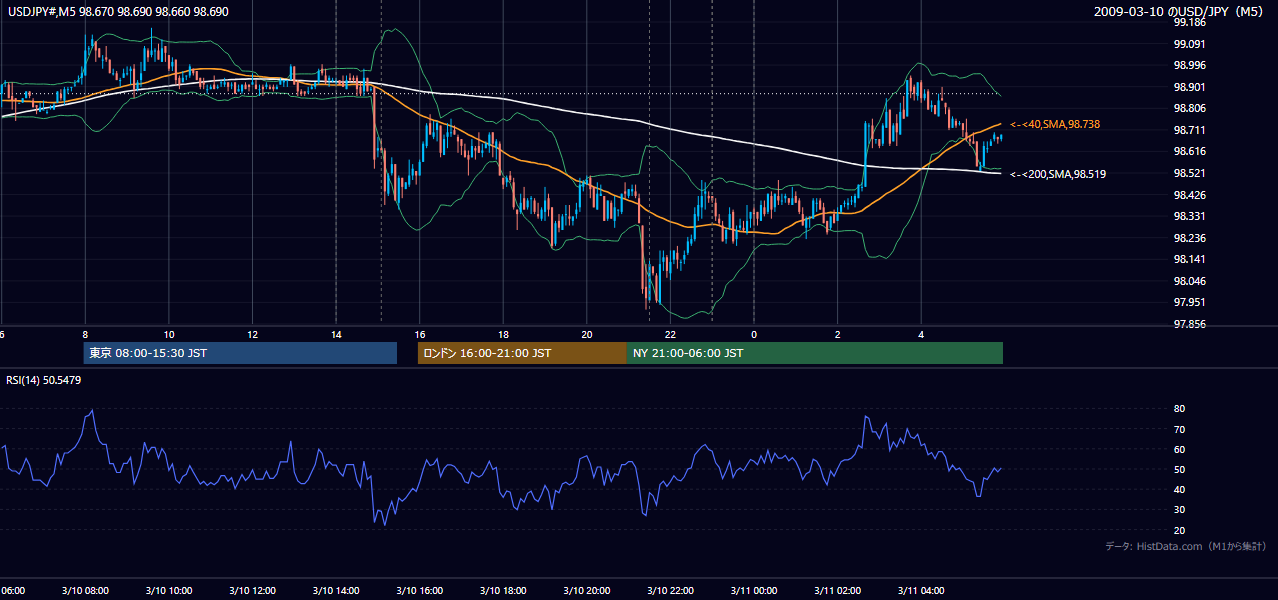The image size is (1278, 600).
Task: Click hour marker 22 under price chart
Action: click(x=670, y=334)
